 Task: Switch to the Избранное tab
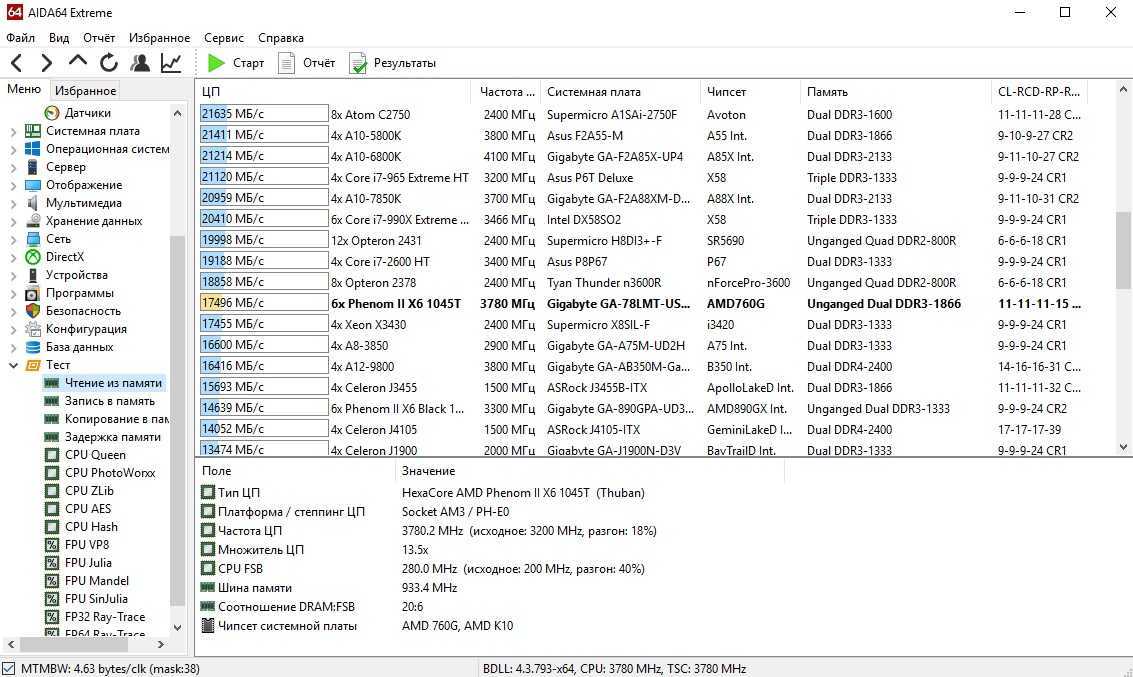[86, 90]
